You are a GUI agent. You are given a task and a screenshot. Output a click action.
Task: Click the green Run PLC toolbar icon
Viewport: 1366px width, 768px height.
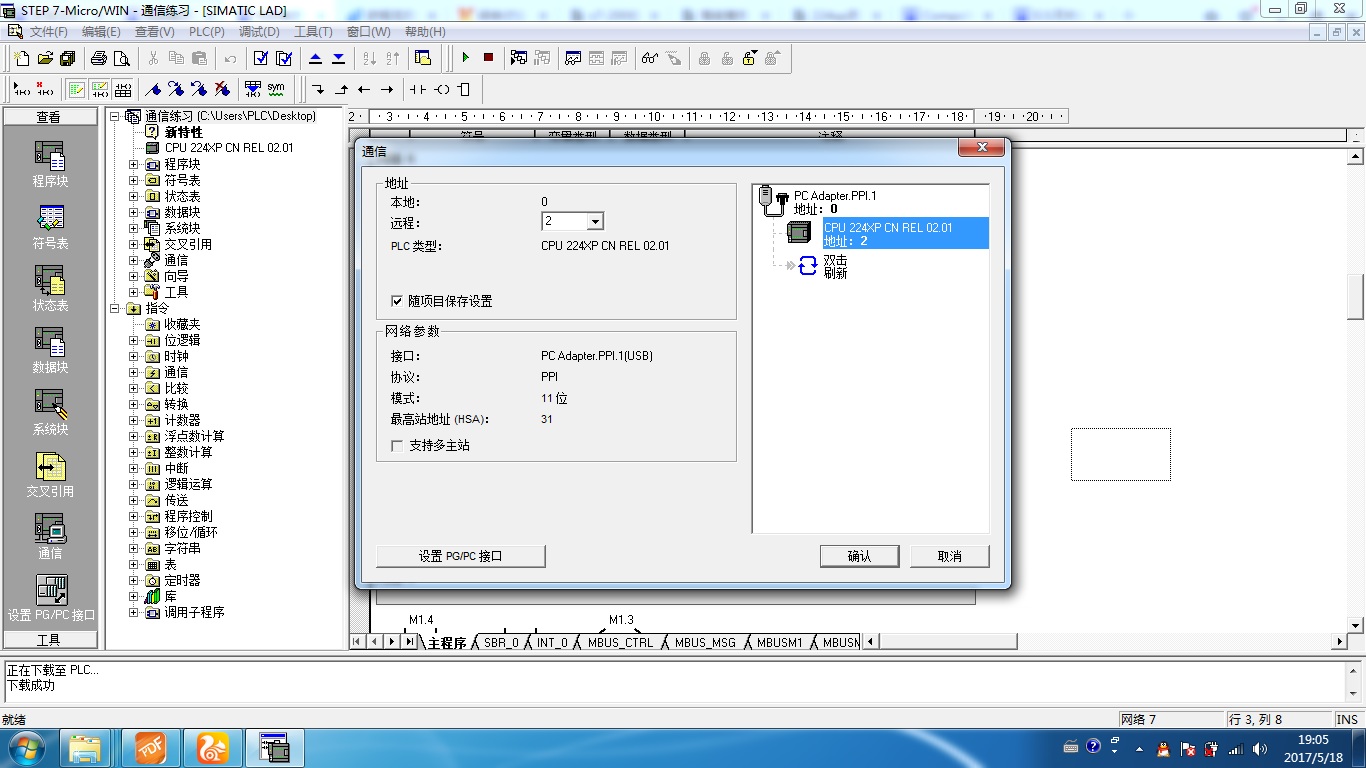pos(465,58)
